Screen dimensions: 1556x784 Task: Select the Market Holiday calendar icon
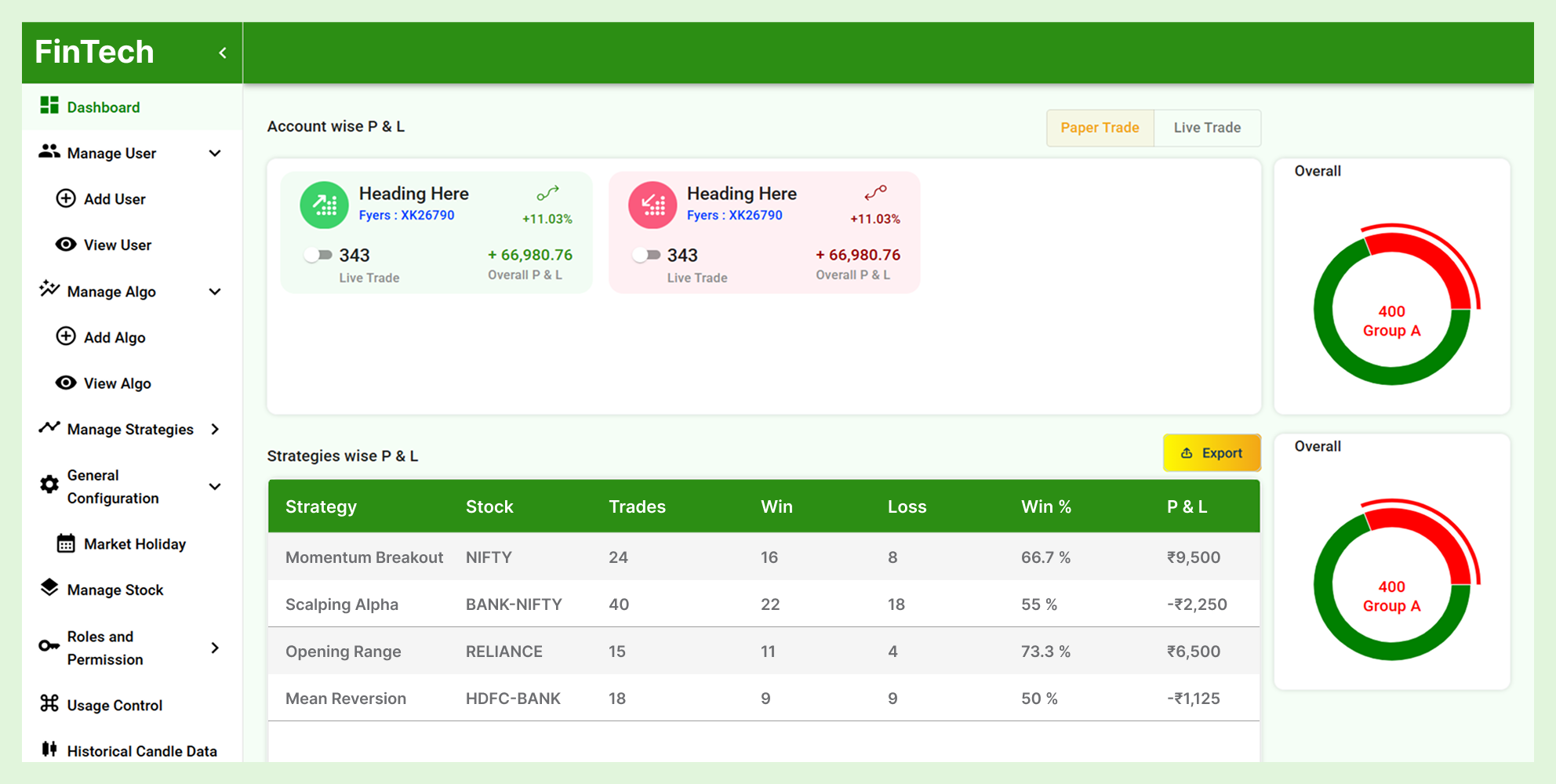point(66,543)
